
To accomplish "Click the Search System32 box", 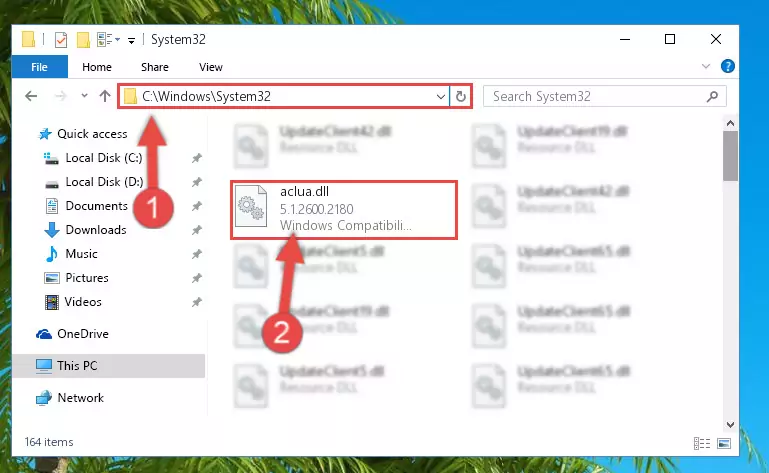I will point(604,96).
